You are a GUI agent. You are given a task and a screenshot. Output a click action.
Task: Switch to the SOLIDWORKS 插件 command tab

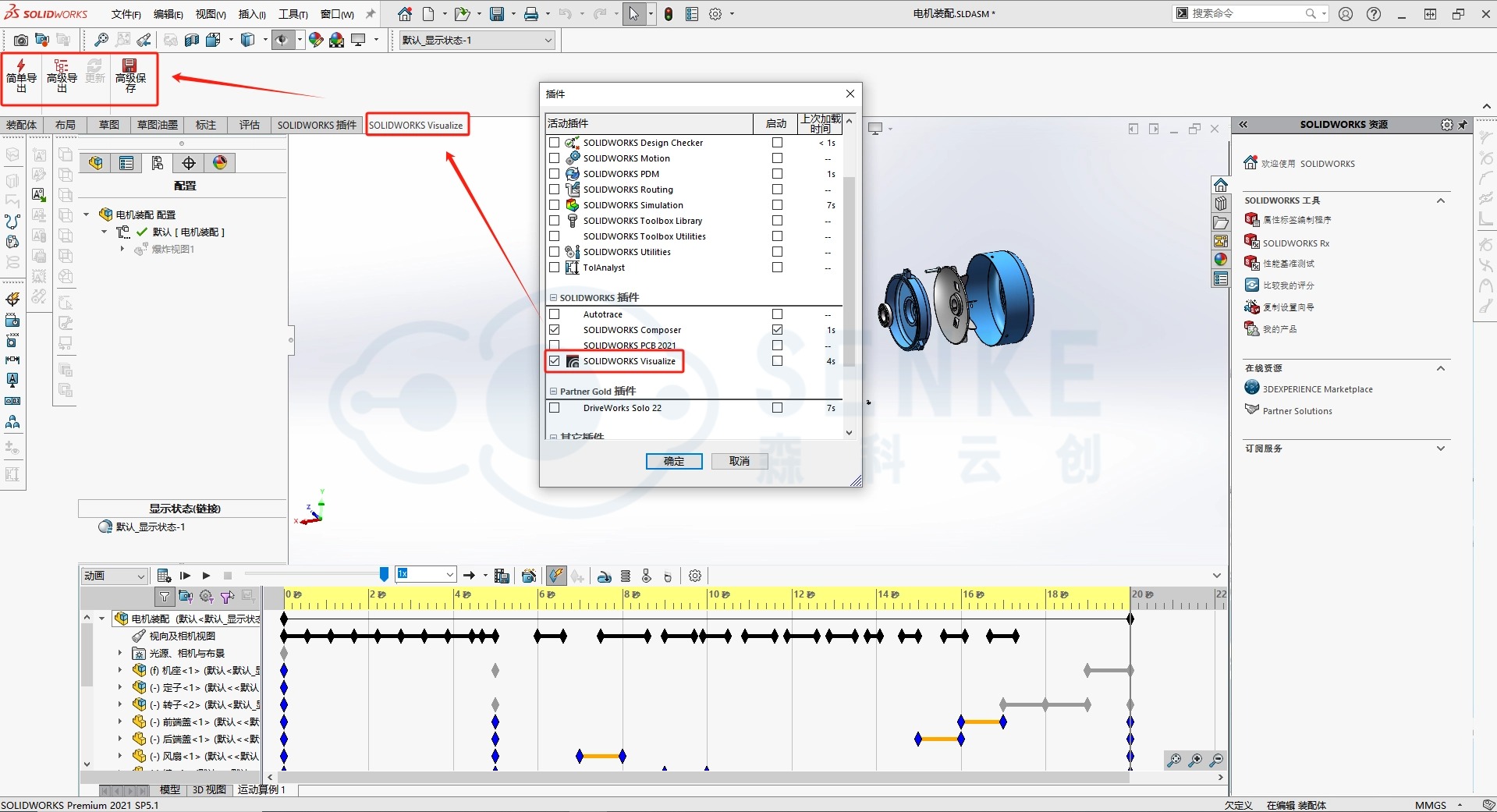coord(317,125)
